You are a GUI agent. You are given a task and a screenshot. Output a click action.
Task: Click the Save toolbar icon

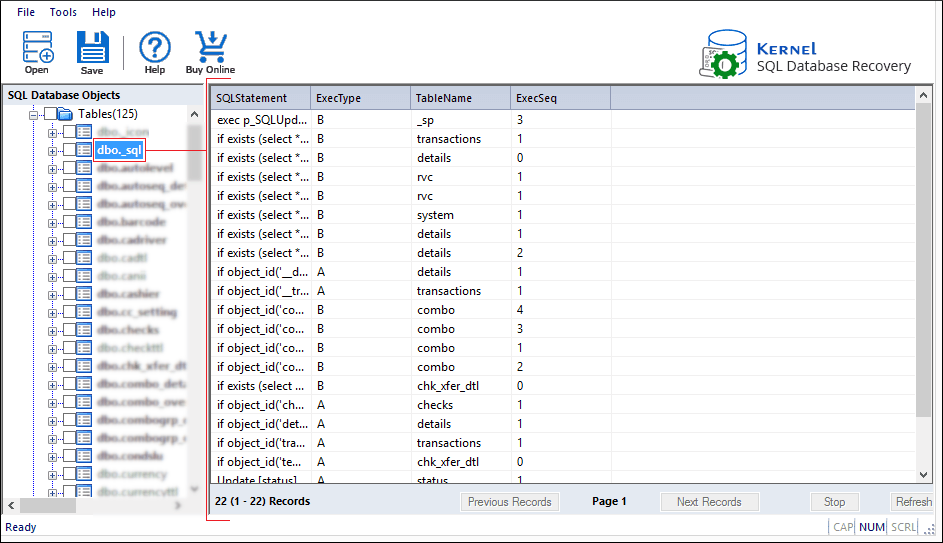93,48
